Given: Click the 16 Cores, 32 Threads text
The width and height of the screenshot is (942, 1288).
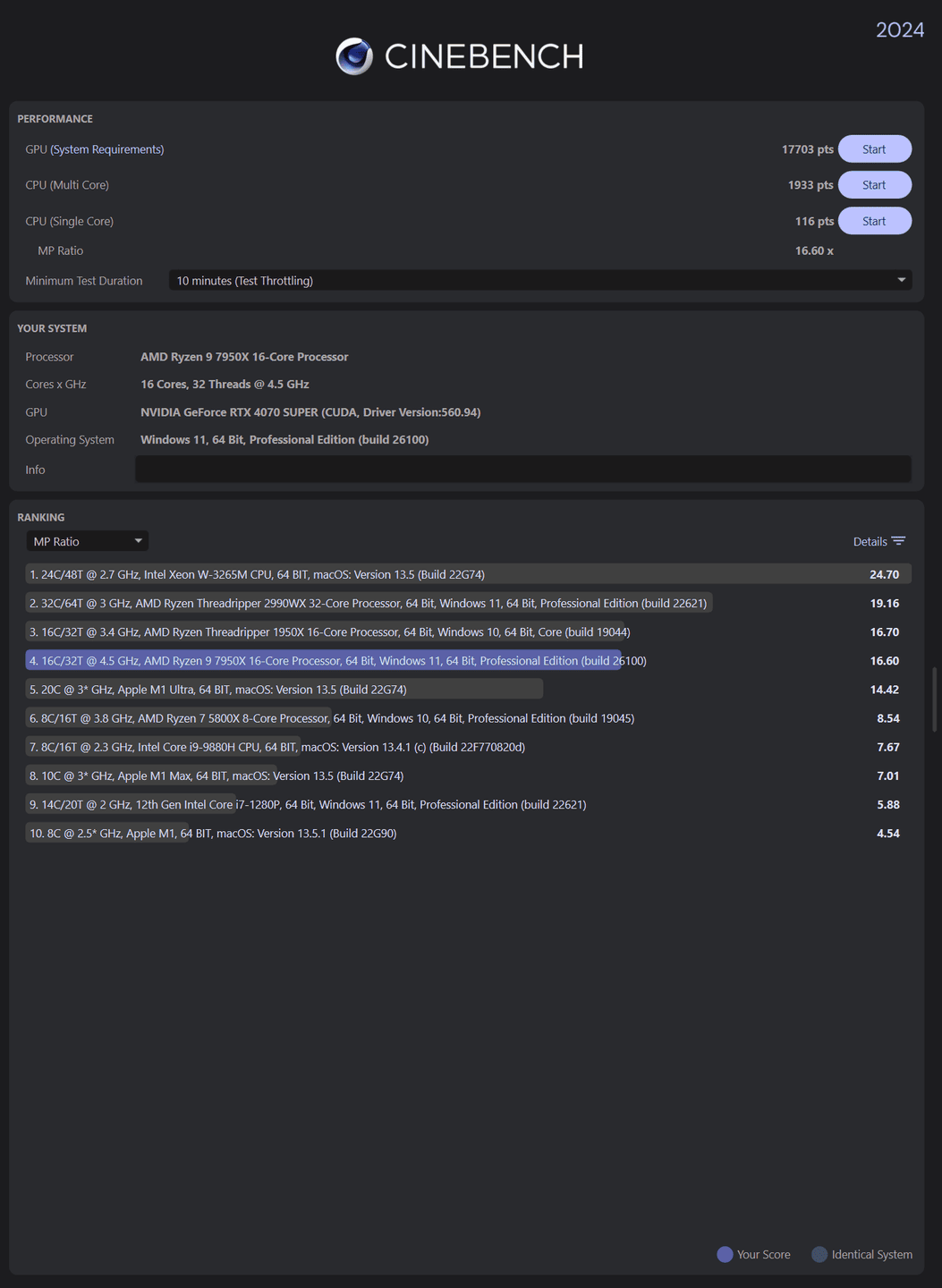Looking at the screenshot, I should 225,385.
